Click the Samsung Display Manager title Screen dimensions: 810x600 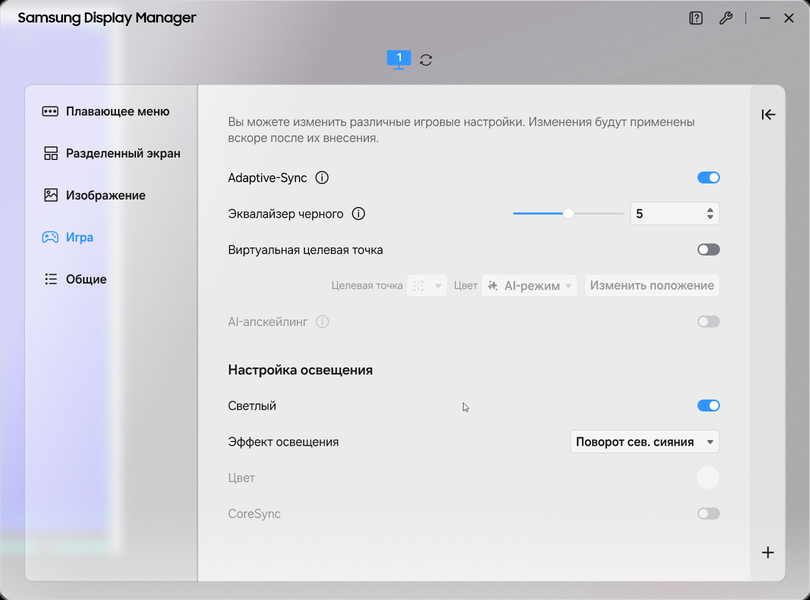tap(107, 18)
